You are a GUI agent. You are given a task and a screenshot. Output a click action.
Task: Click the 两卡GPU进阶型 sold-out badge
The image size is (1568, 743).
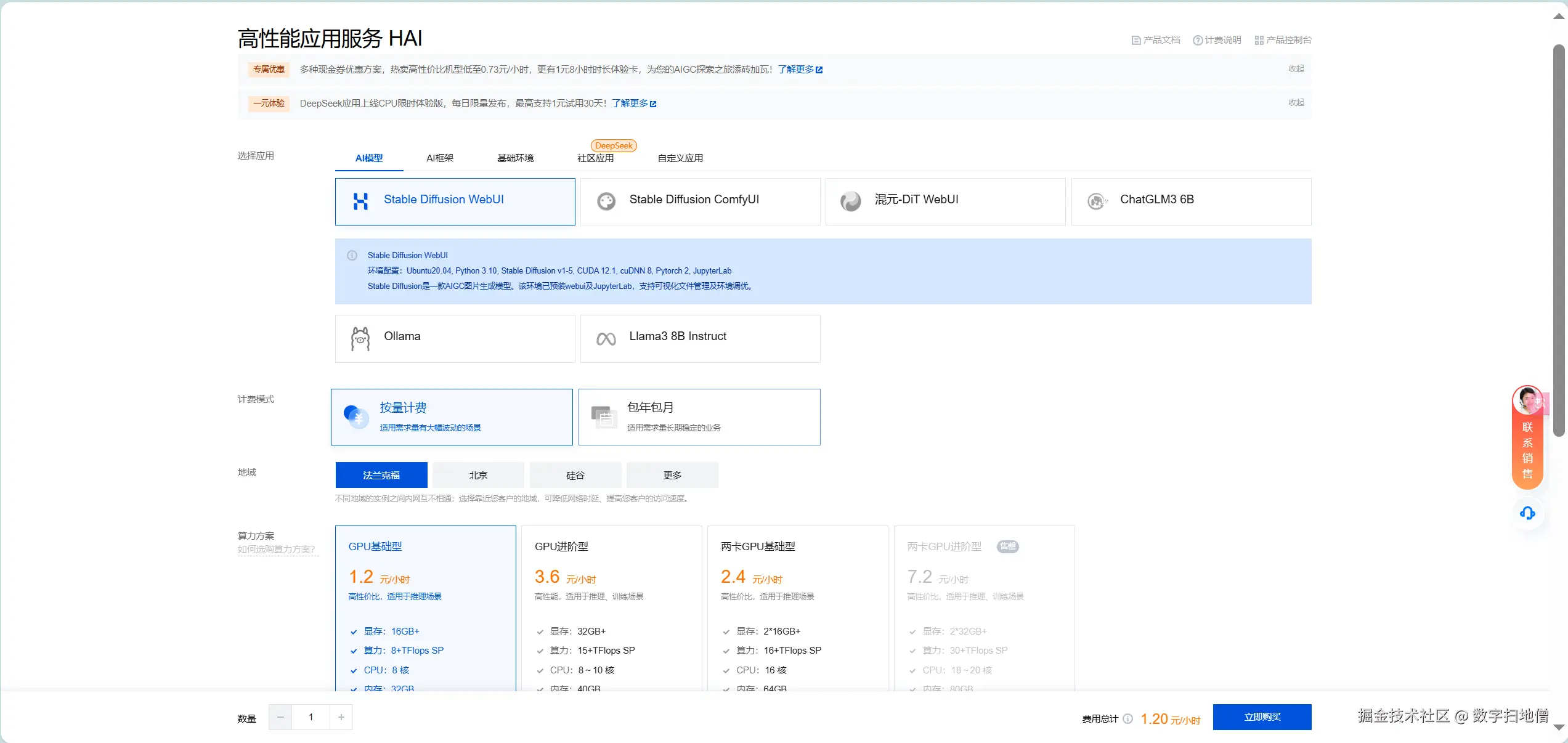1008,546
